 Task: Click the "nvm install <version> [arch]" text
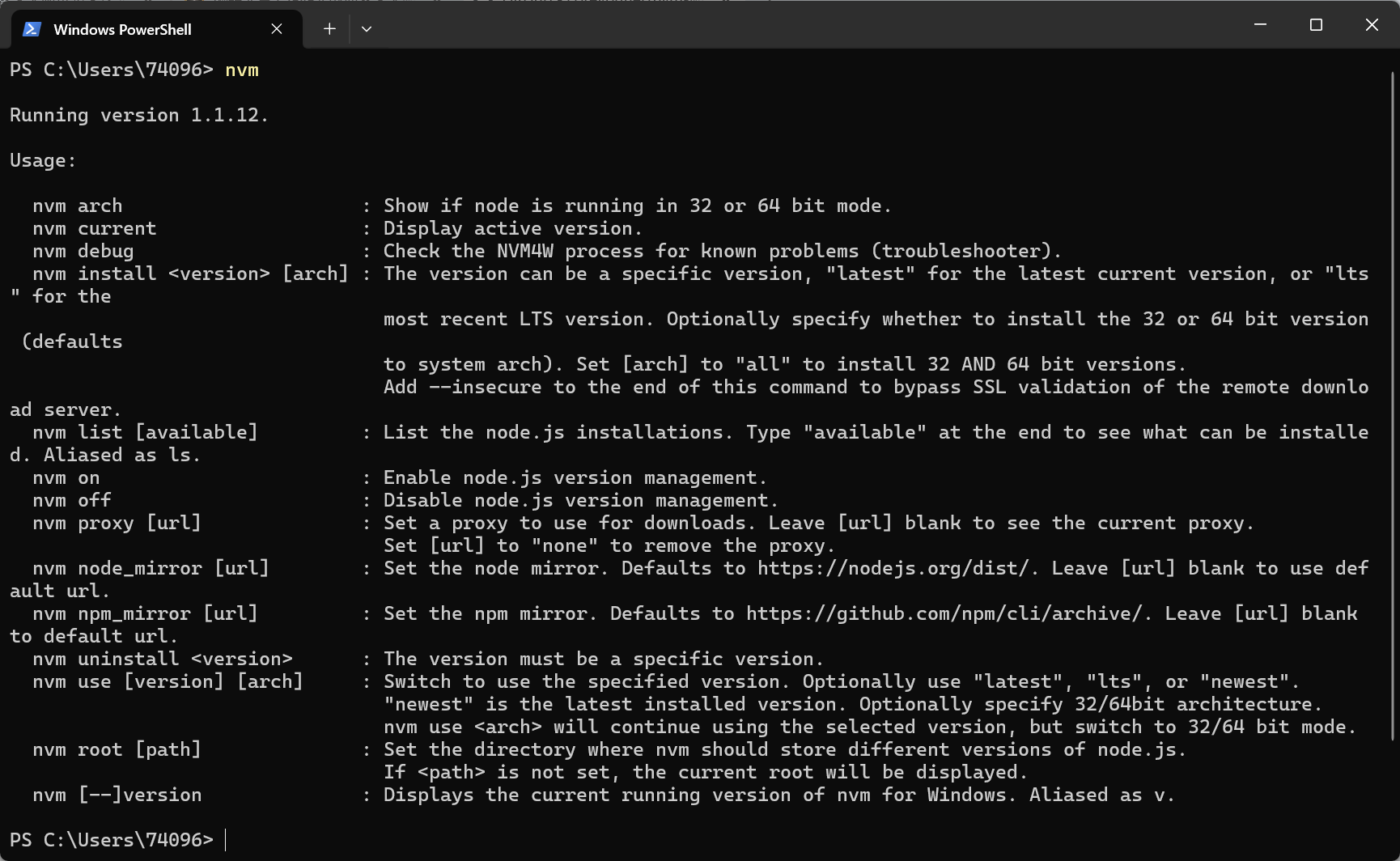click(190, 274)
